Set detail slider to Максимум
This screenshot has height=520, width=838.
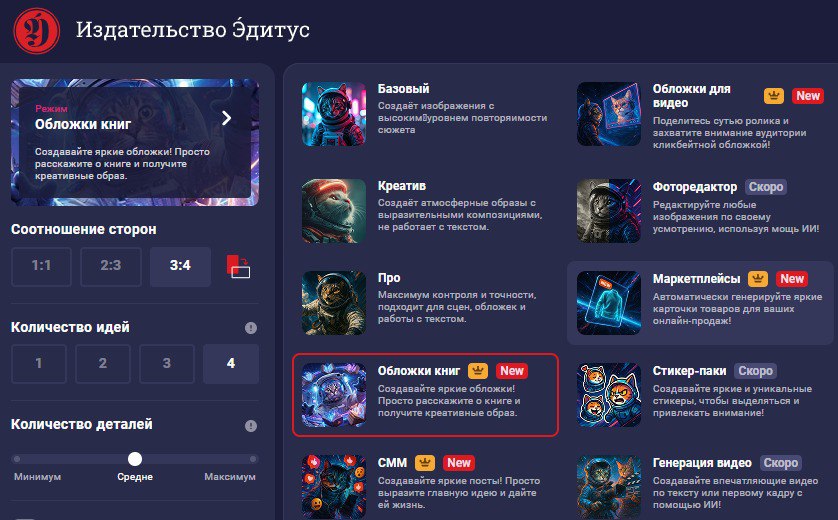(x=253, y=459)
